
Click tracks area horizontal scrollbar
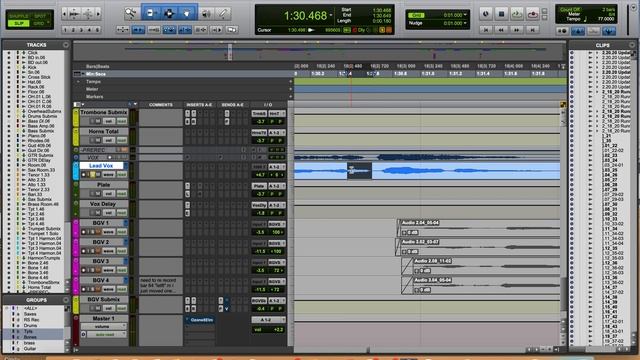coord(409,350)
